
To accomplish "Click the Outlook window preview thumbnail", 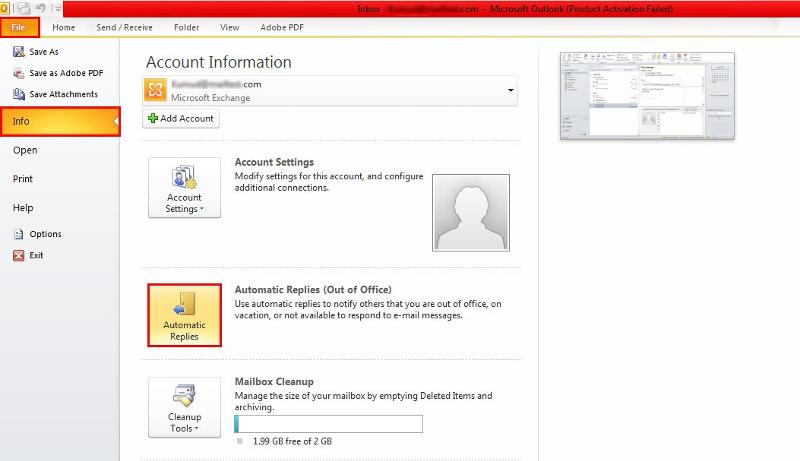I will 647,96.
